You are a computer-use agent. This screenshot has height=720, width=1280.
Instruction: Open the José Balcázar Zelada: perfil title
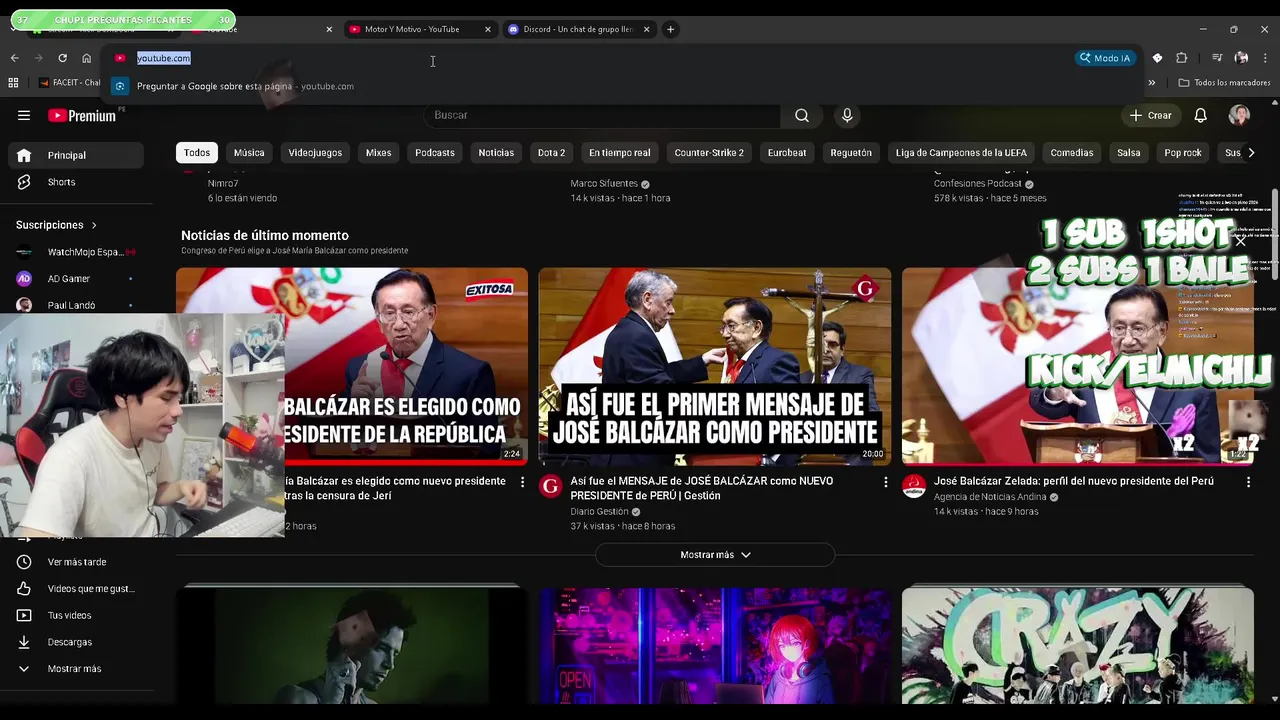(x=1074, y=481)
